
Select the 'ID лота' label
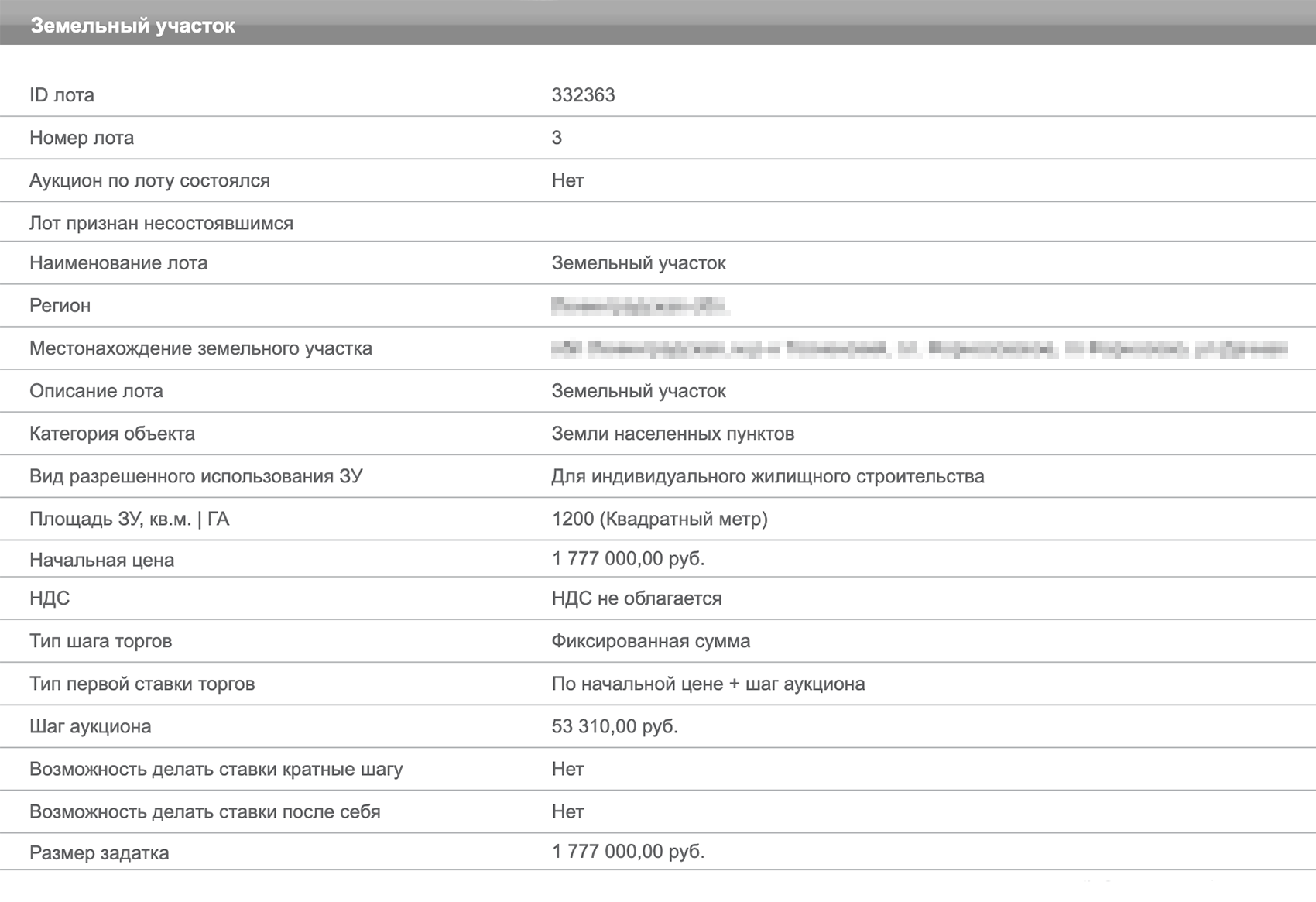tap(62, 95)
